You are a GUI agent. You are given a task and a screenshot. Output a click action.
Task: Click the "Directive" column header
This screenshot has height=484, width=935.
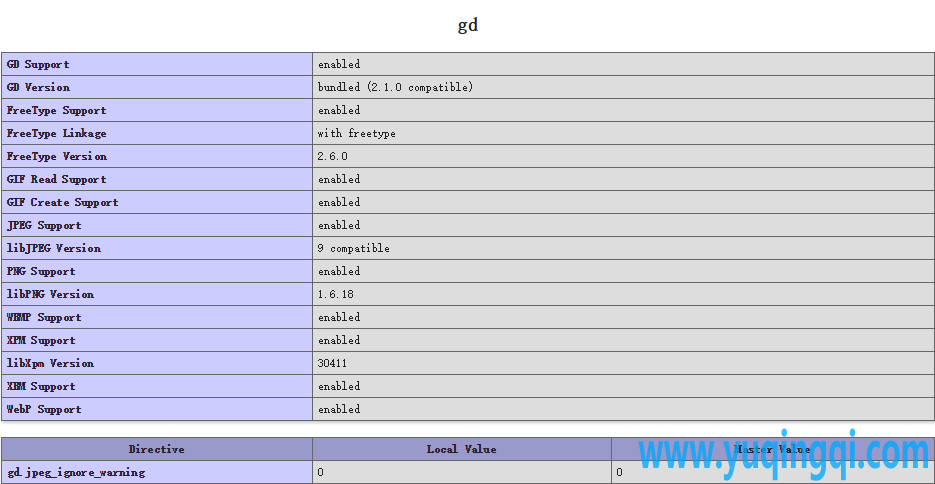(x=157, y=449)
